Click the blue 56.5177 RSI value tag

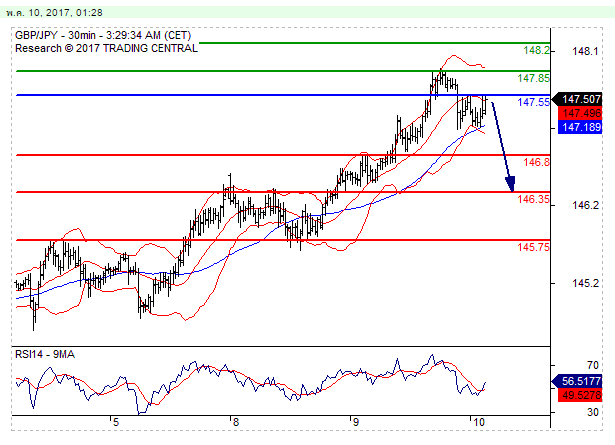tap(580, 381)
